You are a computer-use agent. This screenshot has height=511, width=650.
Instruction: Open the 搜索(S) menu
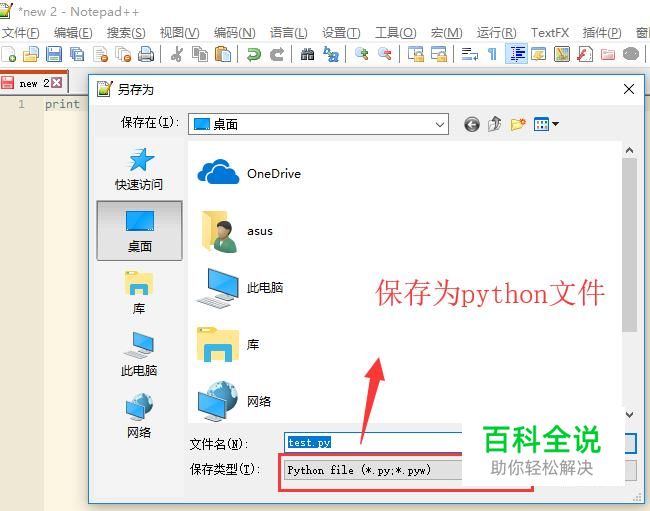[126, 33]
